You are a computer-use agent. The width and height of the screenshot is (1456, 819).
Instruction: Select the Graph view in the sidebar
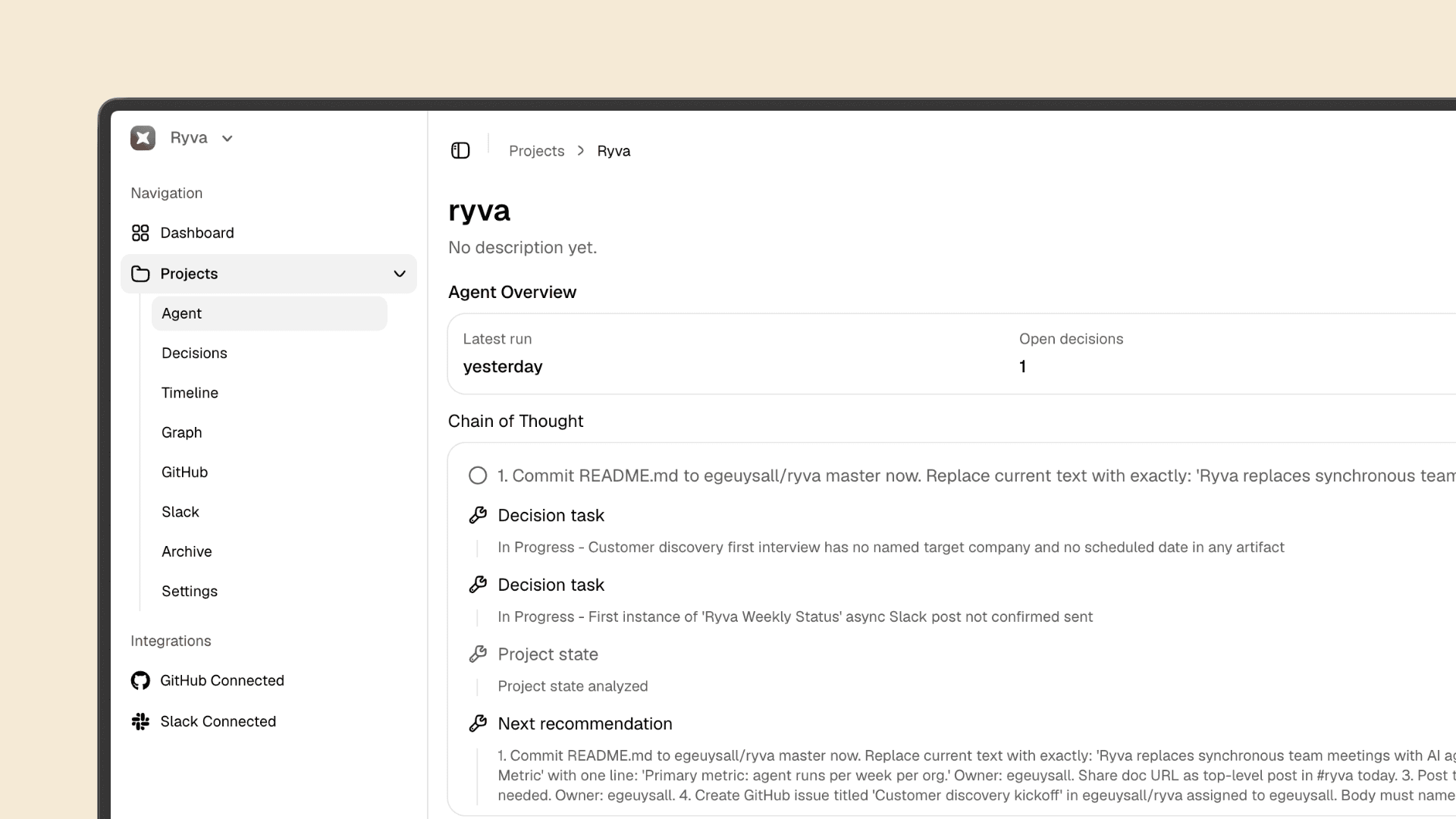pyautogui.click(x=181, y=431)
